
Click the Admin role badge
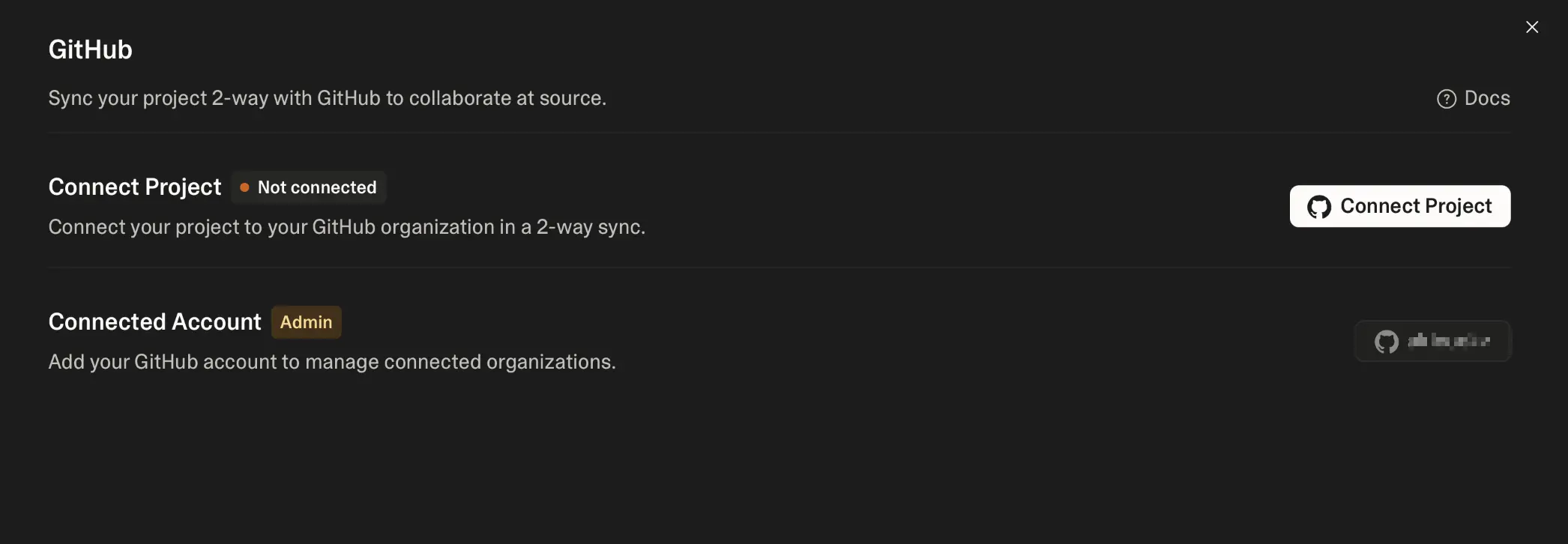[x=306, y=321]
